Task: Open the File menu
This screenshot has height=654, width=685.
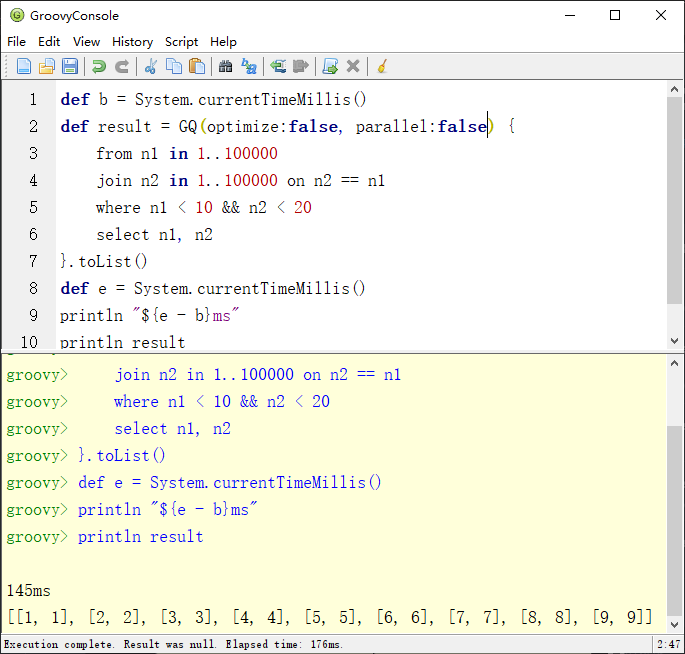Action: [17, 42]
